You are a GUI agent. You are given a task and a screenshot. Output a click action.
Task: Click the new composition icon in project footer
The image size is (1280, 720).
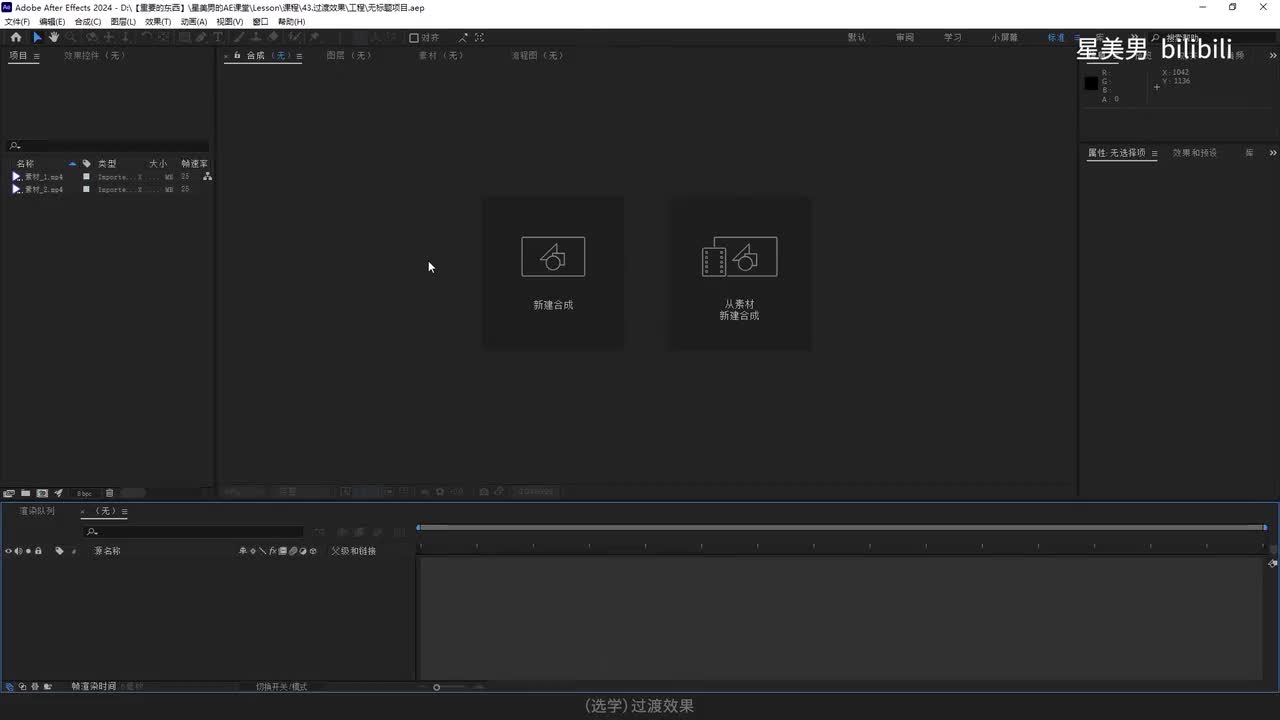coord(42,493)
